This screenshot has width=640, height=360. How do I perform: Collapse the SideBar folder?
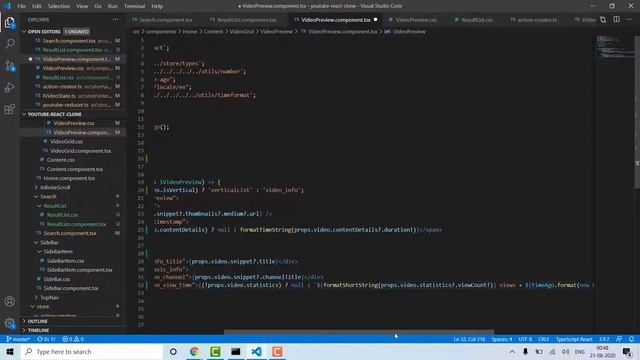(49, 242)
